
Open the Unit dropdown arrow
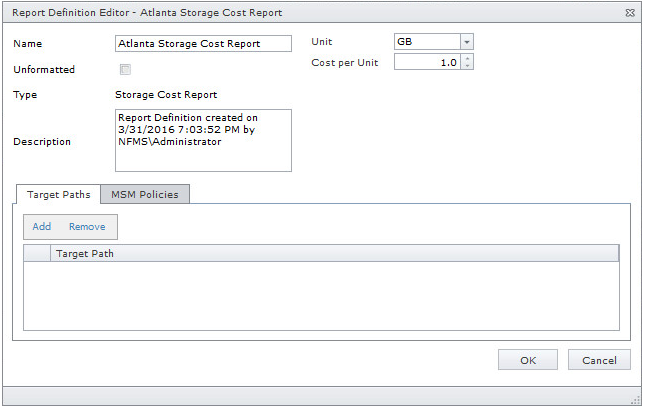pos(466,42)
